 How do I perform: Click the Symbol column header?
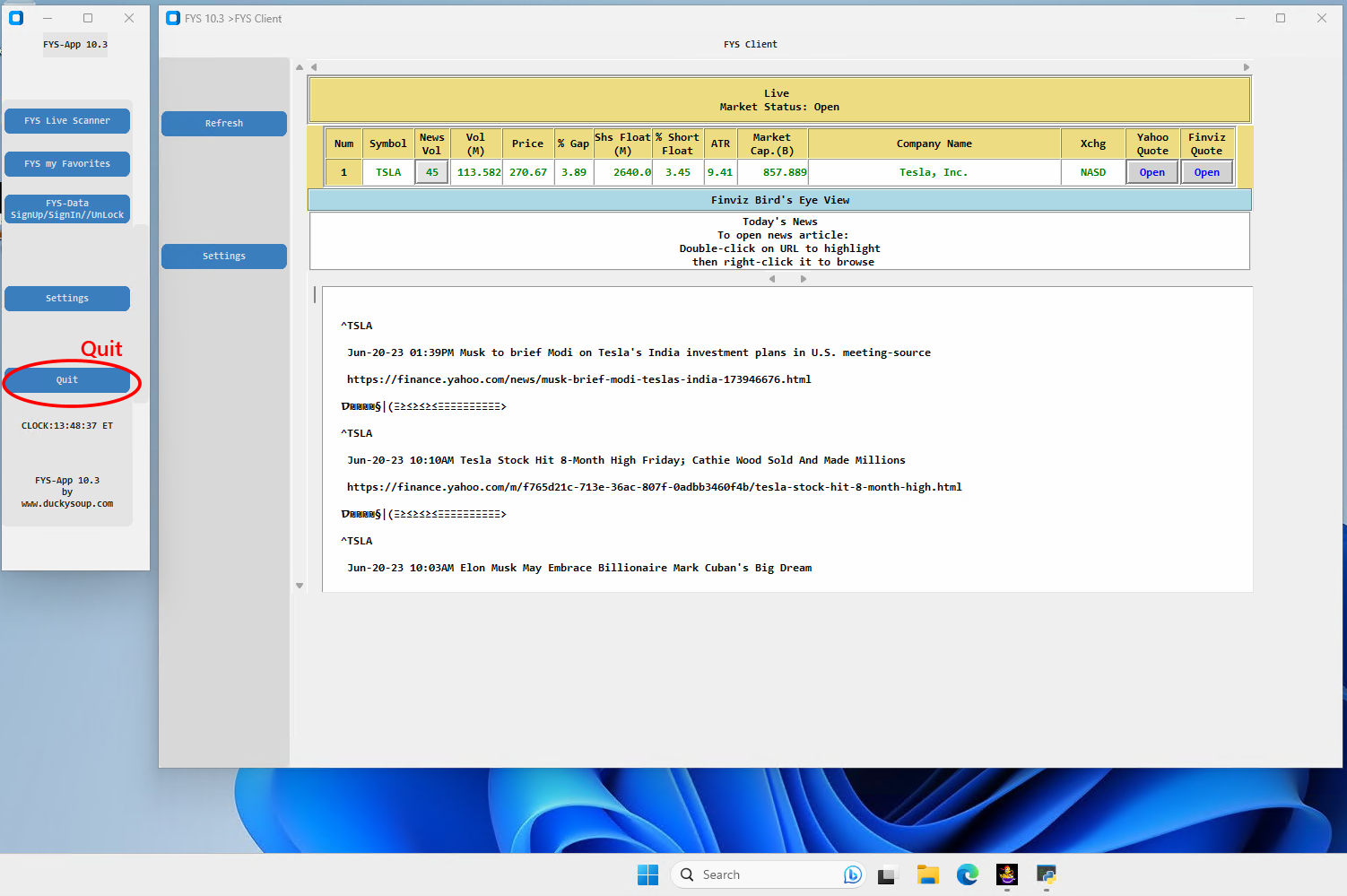point(388,144)
